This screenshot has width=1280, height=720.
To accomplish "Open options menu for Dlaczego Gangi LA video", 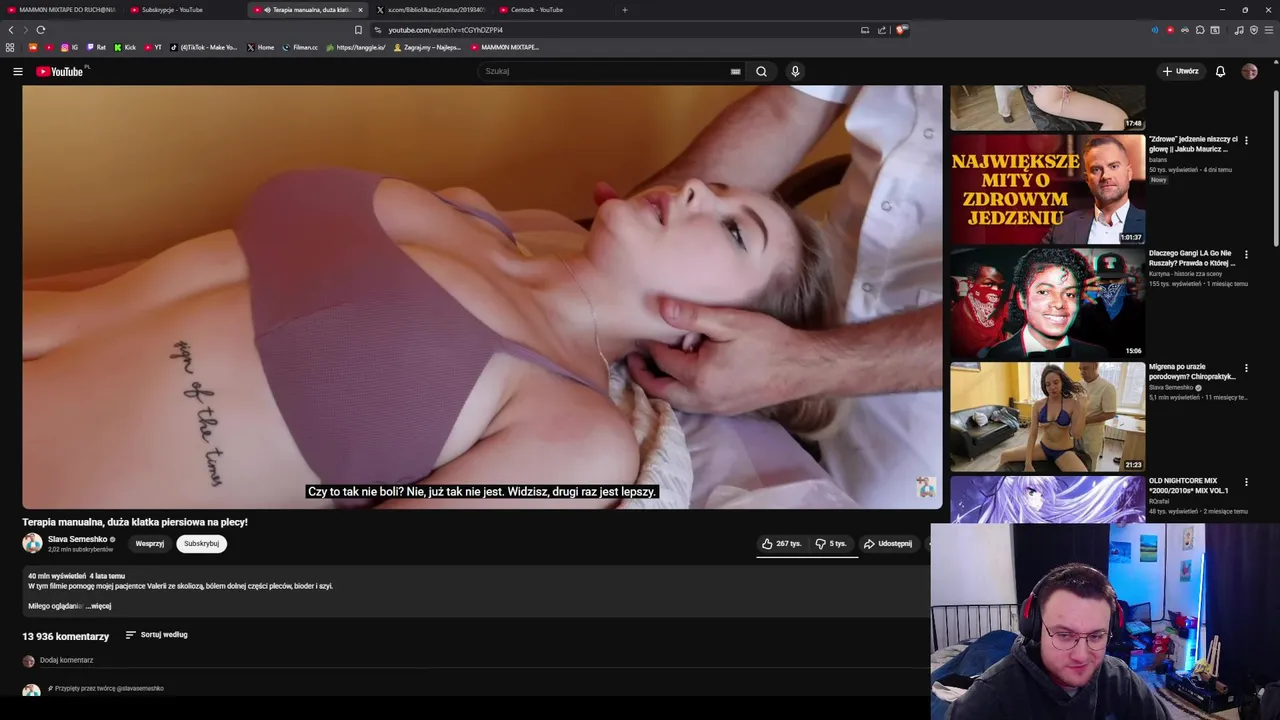I will click(1246, 255).
